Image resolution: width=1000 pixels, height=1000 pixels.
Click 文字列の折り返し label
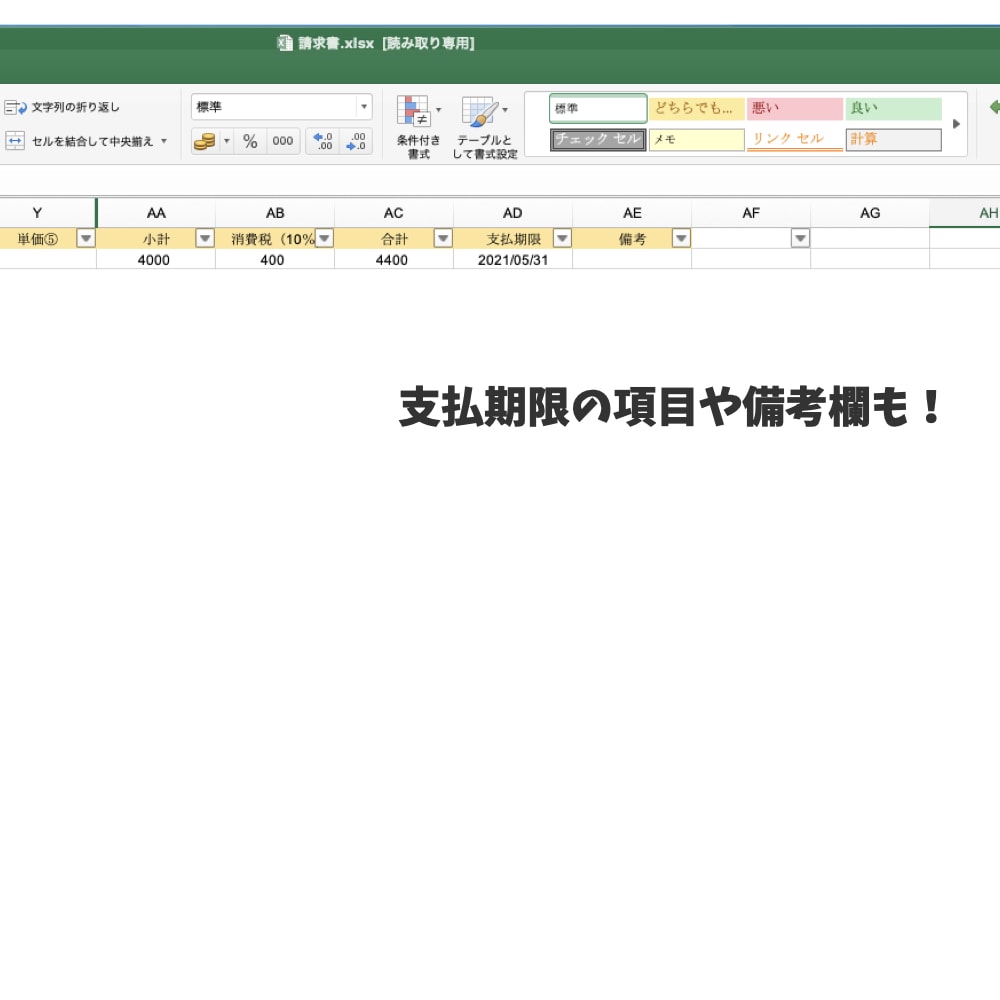[x=76, y=107]
